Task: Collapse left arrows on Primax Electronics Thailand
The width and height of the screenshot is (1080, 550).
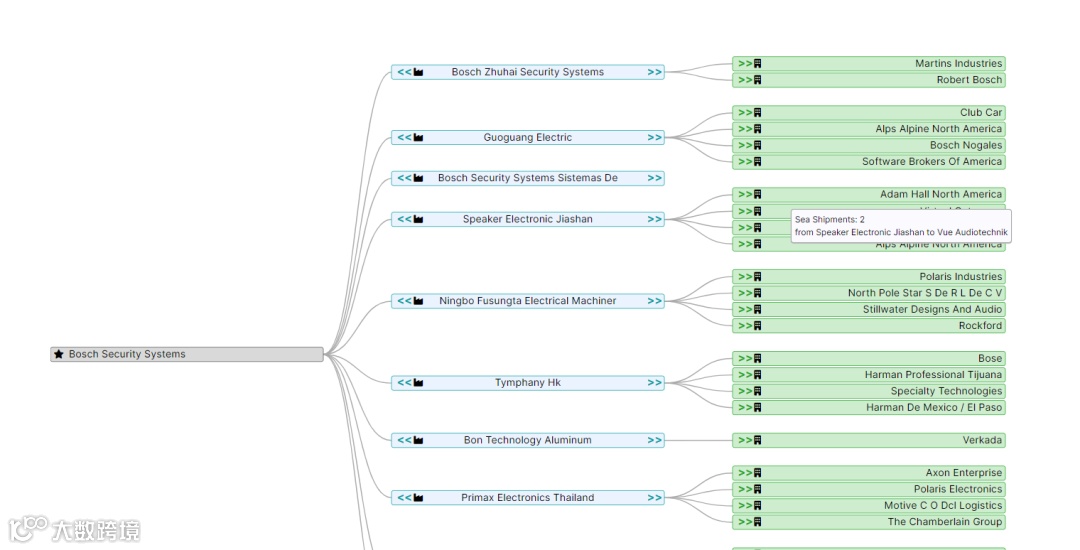Action: 404,498
